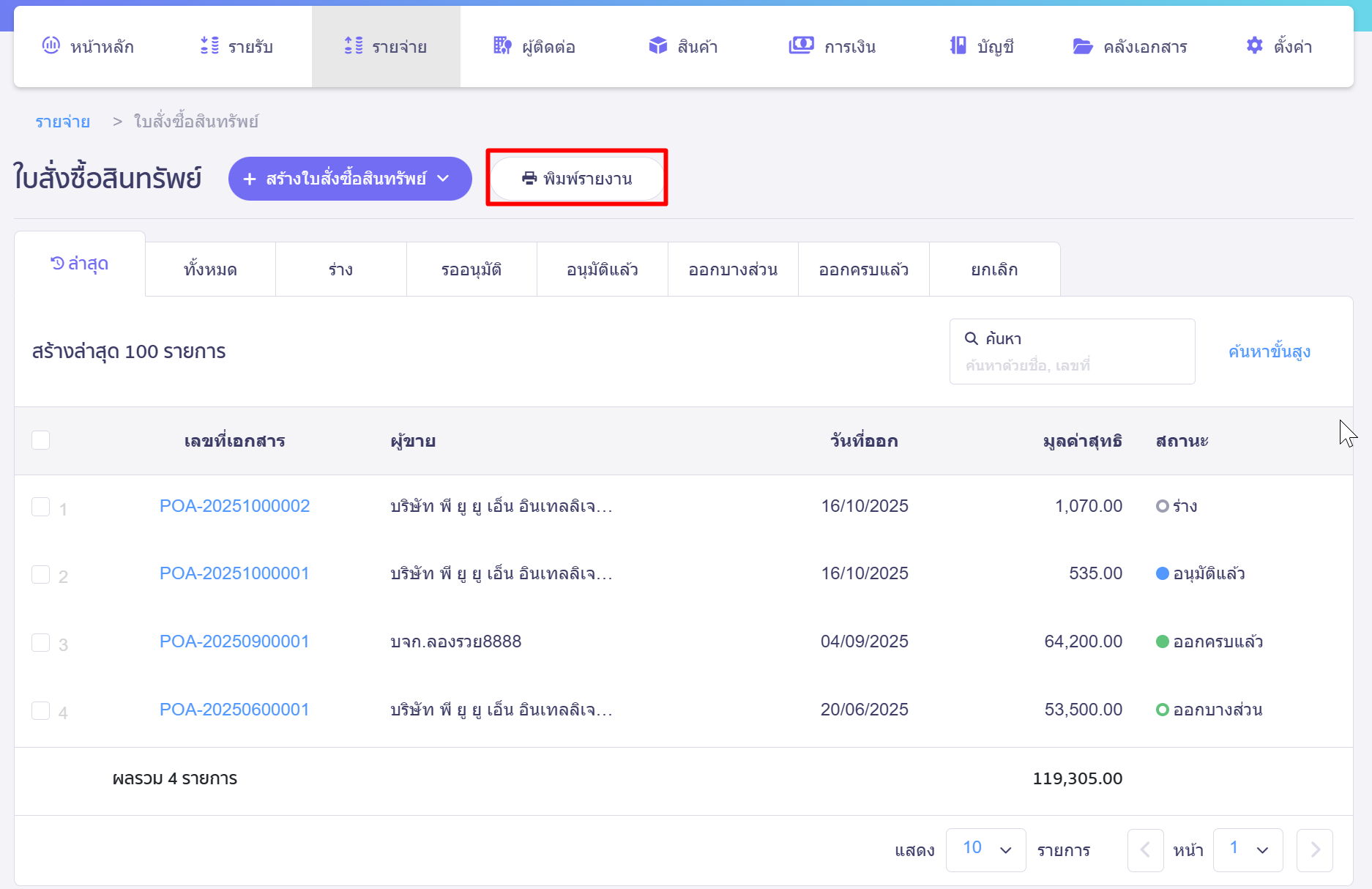
Task: Click the พิมพ์รายงาน print report button
Action: 577,179
